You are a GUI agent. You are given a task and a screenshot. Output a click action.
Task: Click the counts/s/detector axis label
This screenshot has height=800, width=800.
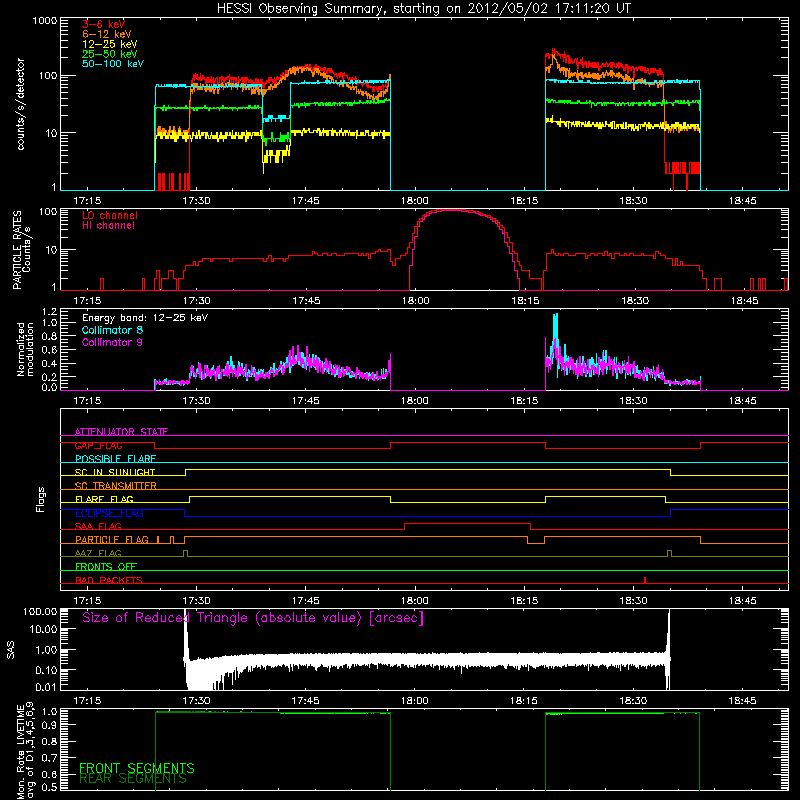click(20, 104)
